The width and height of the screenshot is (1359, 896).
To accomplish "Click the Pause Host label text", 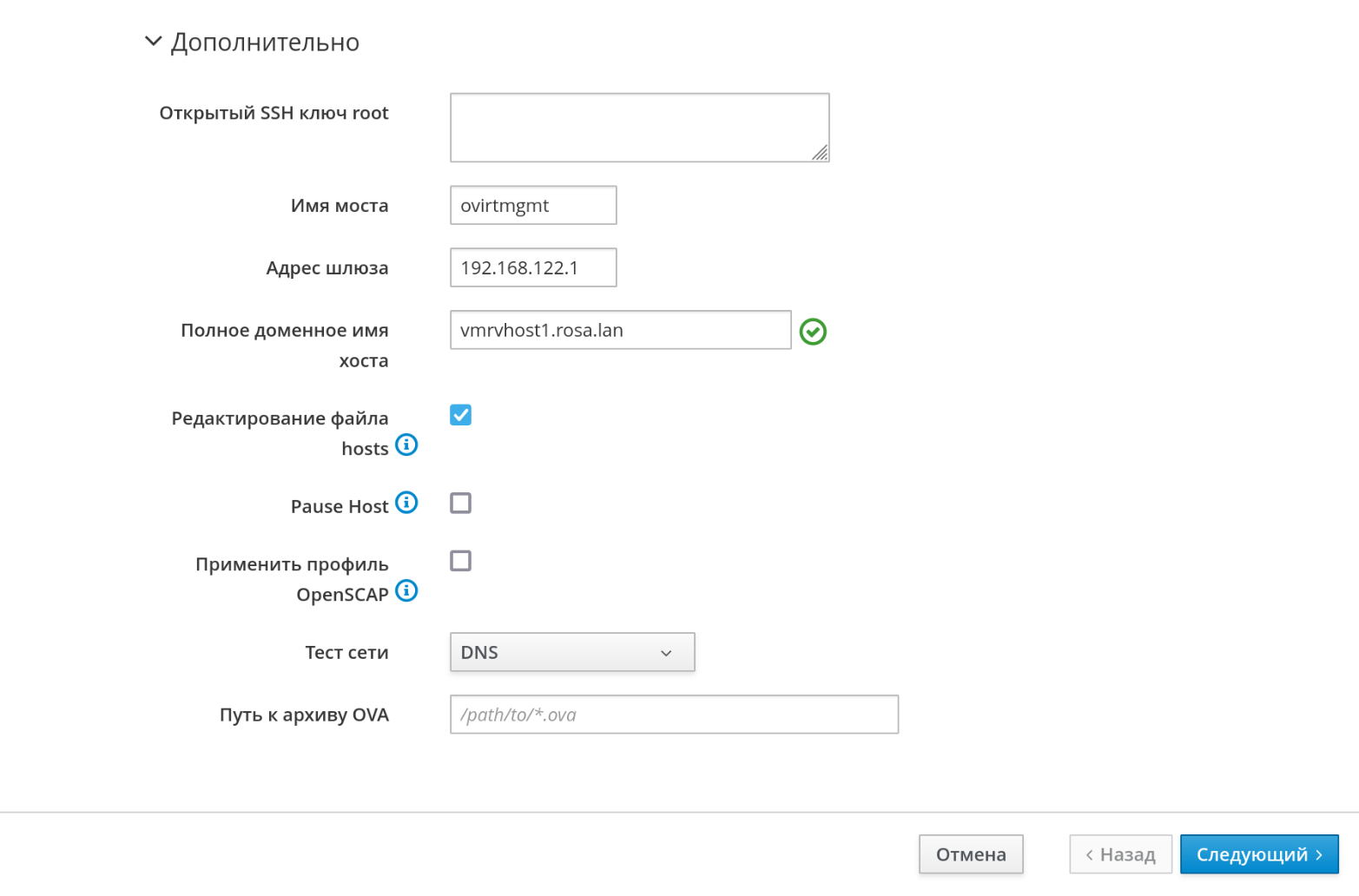I will 339,507.
